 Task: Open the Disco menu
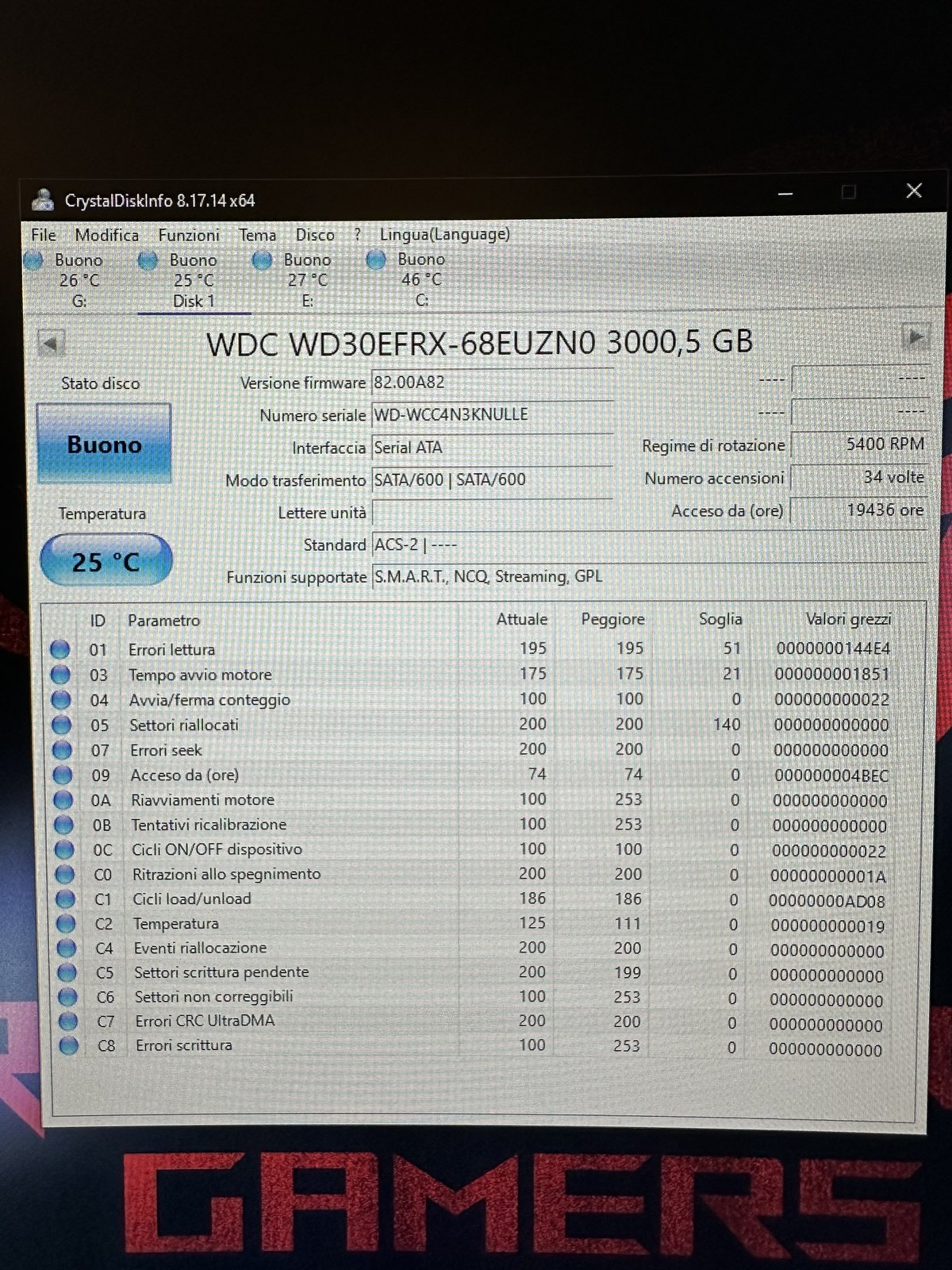[x=315, y=235]
